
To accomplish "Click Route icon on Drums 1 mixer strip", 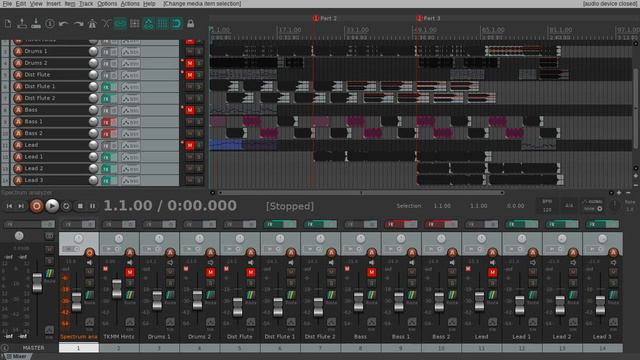I will click(x=170, y=296).
